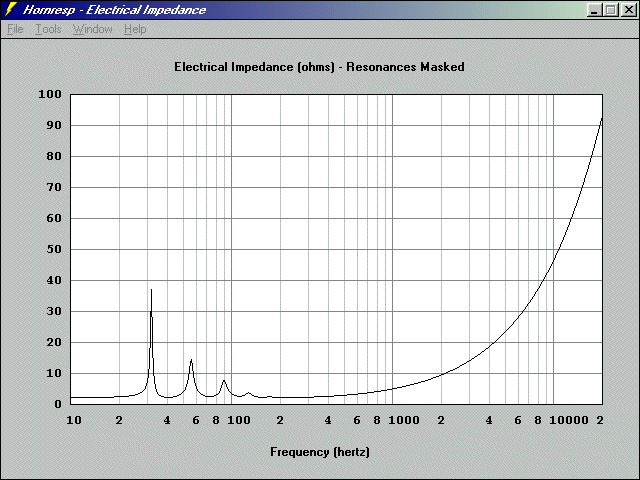Click the 'Frequency (hertz)' axis label
The width and height of the screenshot is (640, 480).
(x=320, y=452)
